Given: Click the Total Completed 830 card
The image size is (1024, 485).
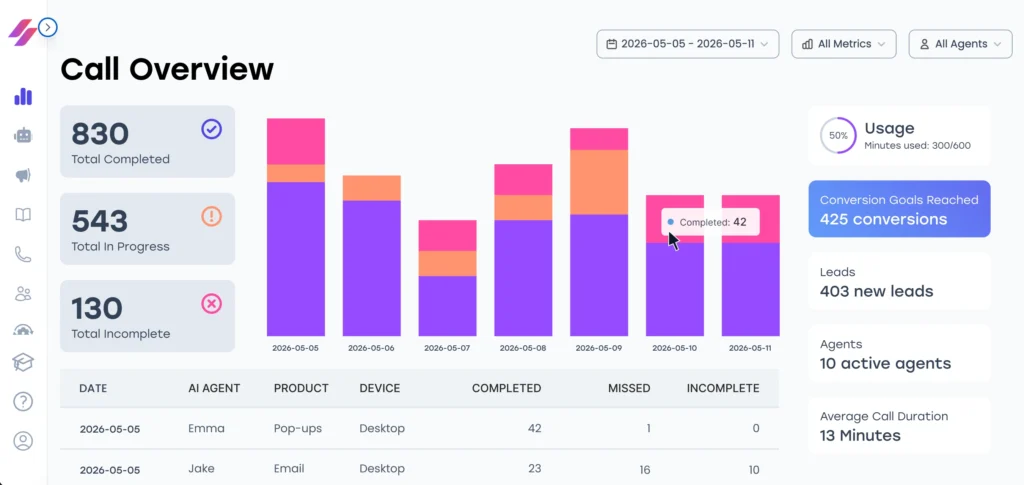Looking at the screenshot, I should coord(148,142).
